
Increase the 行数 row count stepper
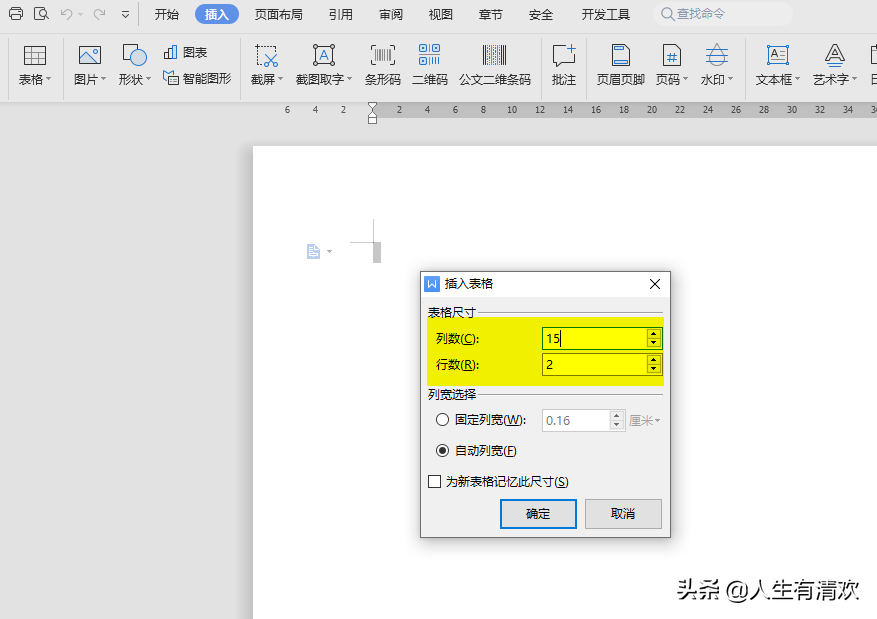tap(653, 360)
